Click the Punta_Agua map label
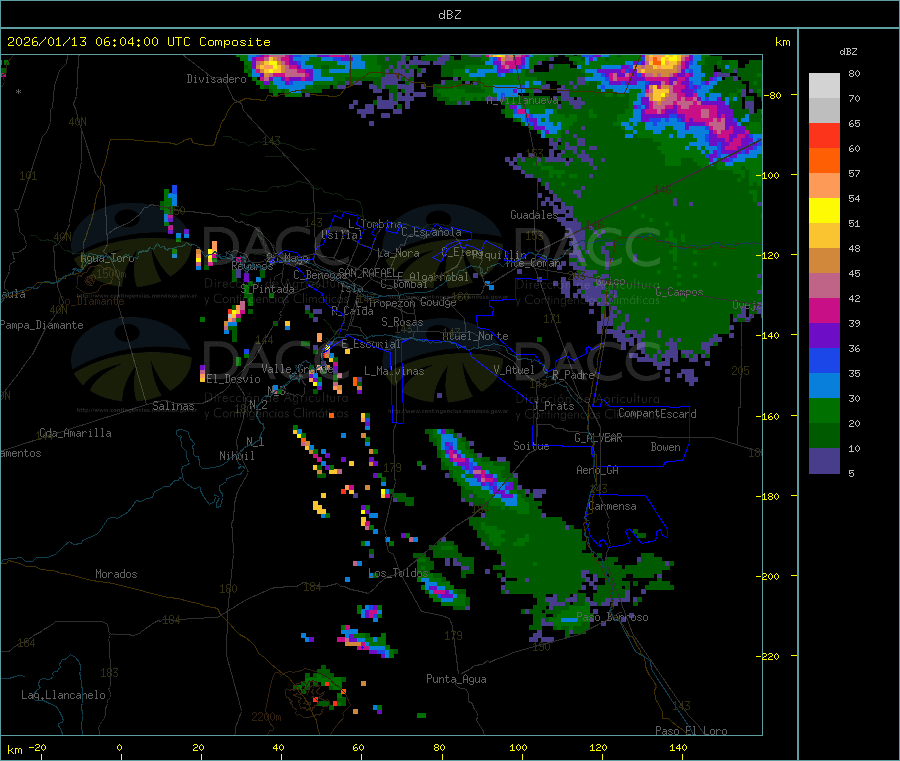This screenshot has height=761, width=900. tap(456, 679)
